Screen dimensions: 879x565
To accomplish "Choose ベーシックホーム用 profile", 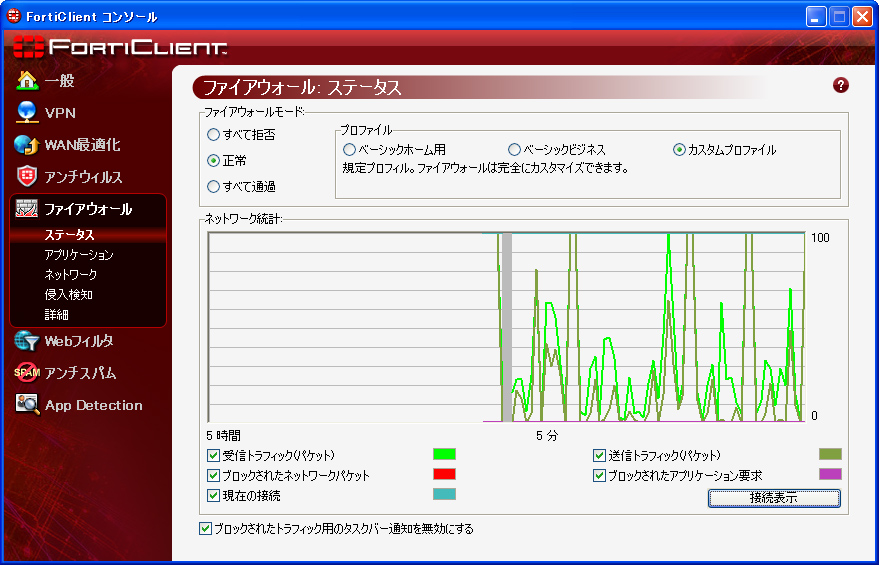I will coord(349,150).
